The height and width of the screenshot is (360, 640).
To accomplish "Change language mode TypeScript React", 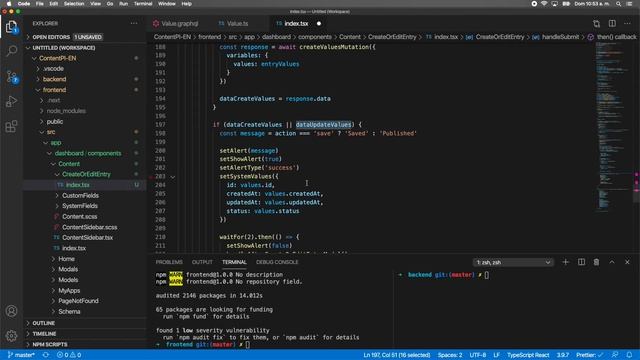I will click(528, 355).
